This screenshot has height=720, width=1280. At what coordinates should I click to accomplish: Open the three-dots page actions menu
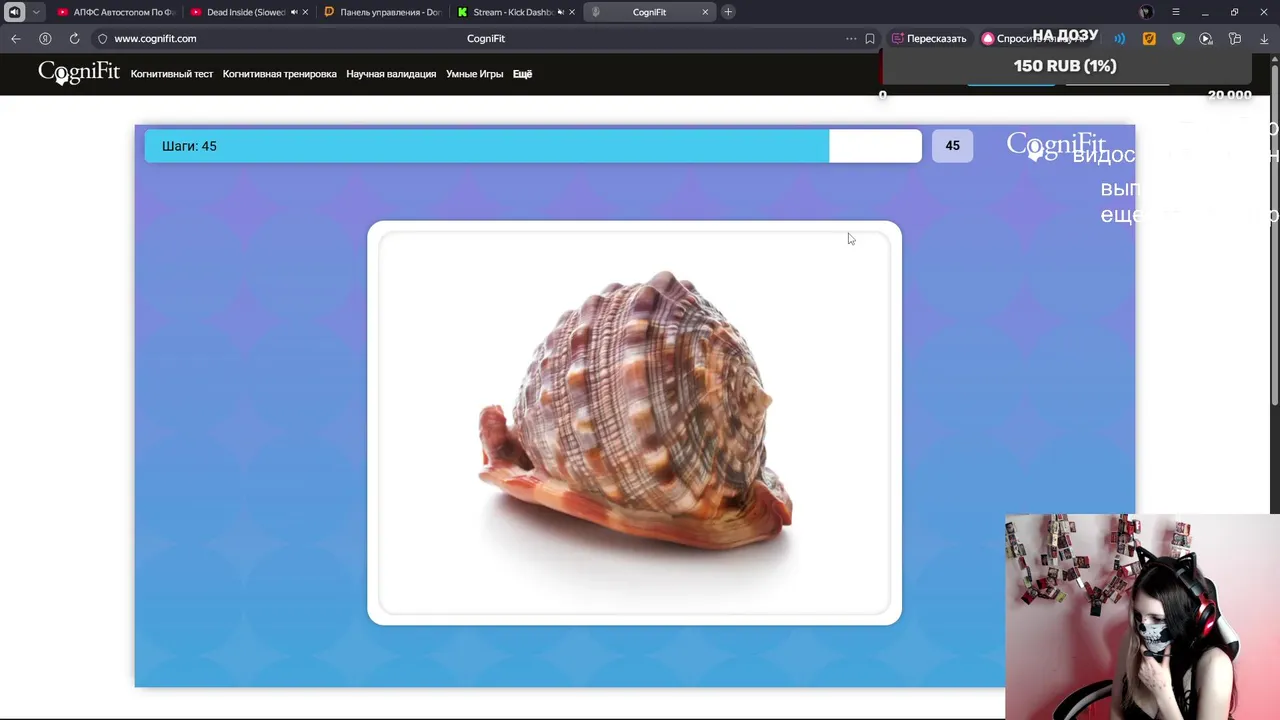(x=851, y=38)
